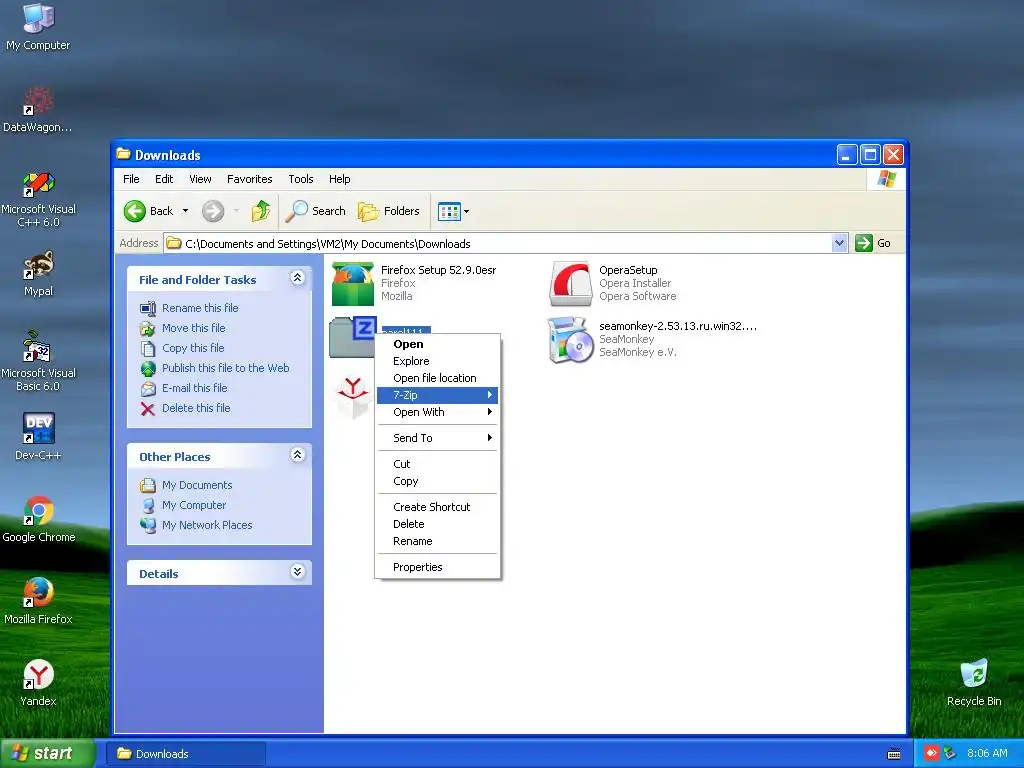Select the seamonkey-2.53.13.ru.win32 installer
This screenshot has height=768, width=1024.
(652, 339)
